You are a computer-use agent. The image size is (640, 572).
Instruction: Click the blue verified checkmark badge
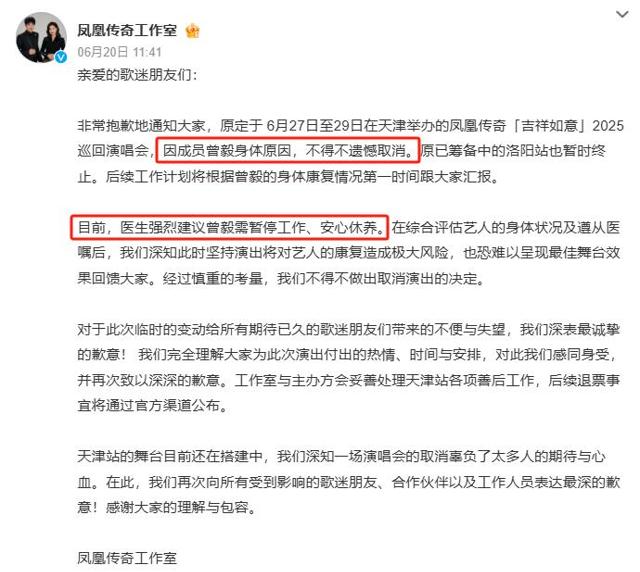pos(61,57)
